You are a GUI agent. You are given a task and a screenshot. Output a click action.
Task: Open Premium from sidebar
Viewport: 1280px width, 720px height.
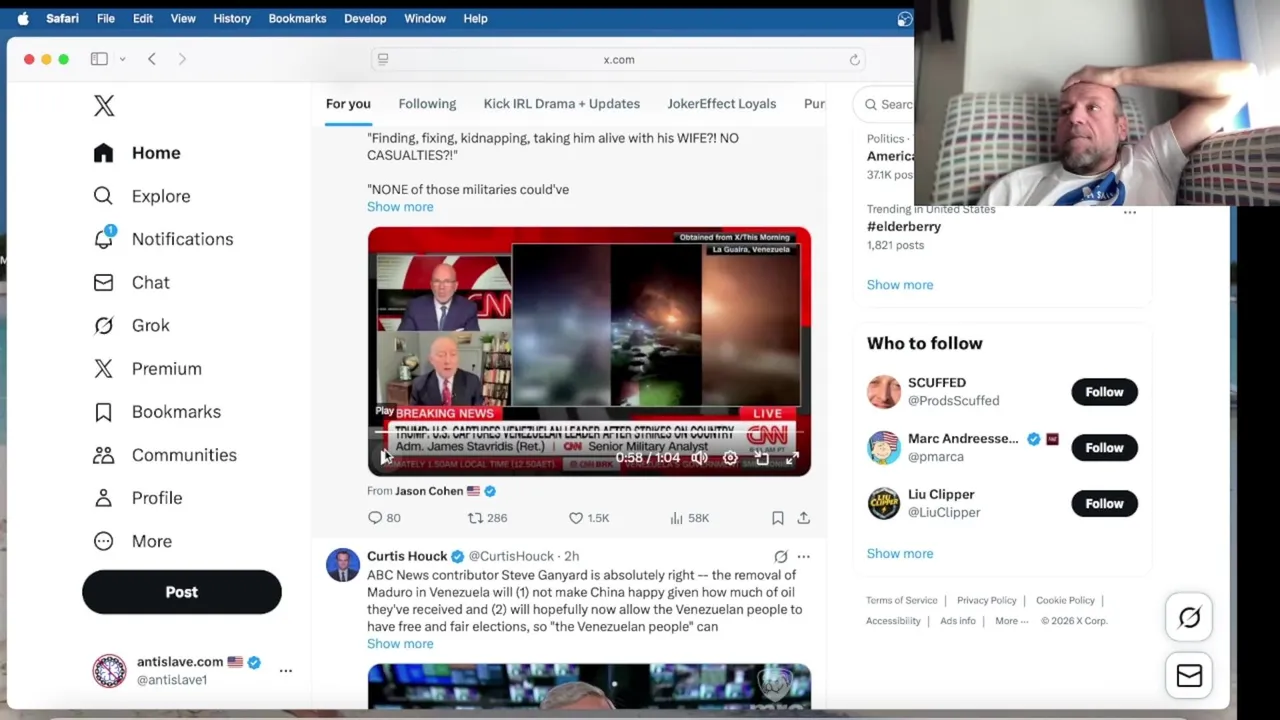tap(147, 368)
